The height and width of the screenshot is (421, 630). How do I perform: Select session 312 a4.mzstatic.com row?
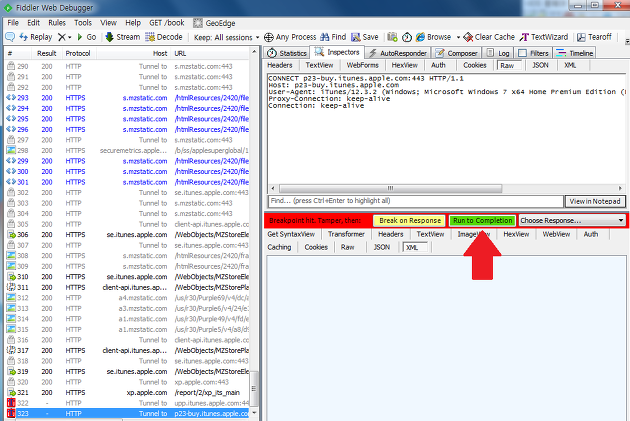(x=128, y=298)
